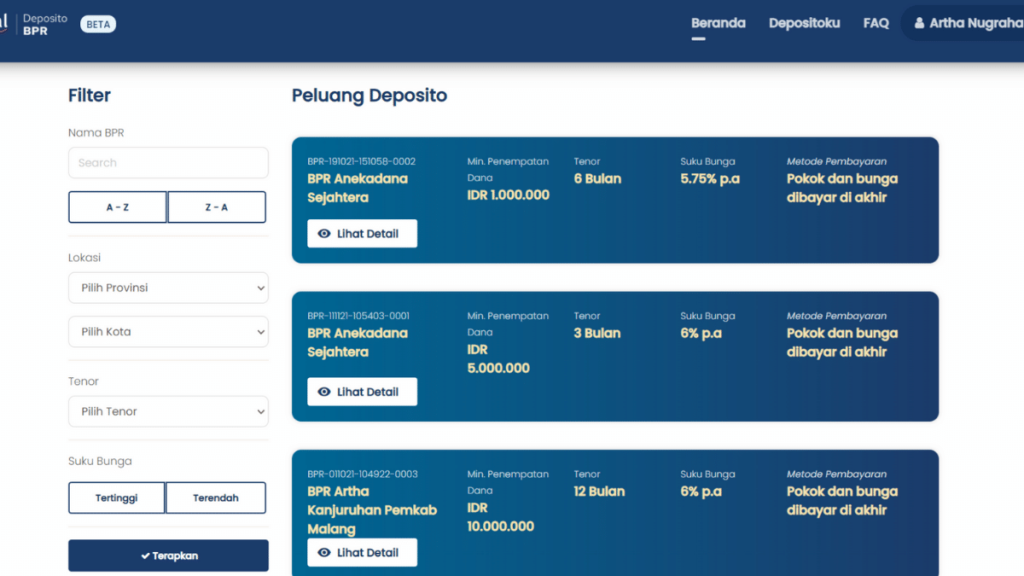This screenshot has height=576, width=1024.
Task: Open the Pilih Kota dropdown
Action: [168, 331]
